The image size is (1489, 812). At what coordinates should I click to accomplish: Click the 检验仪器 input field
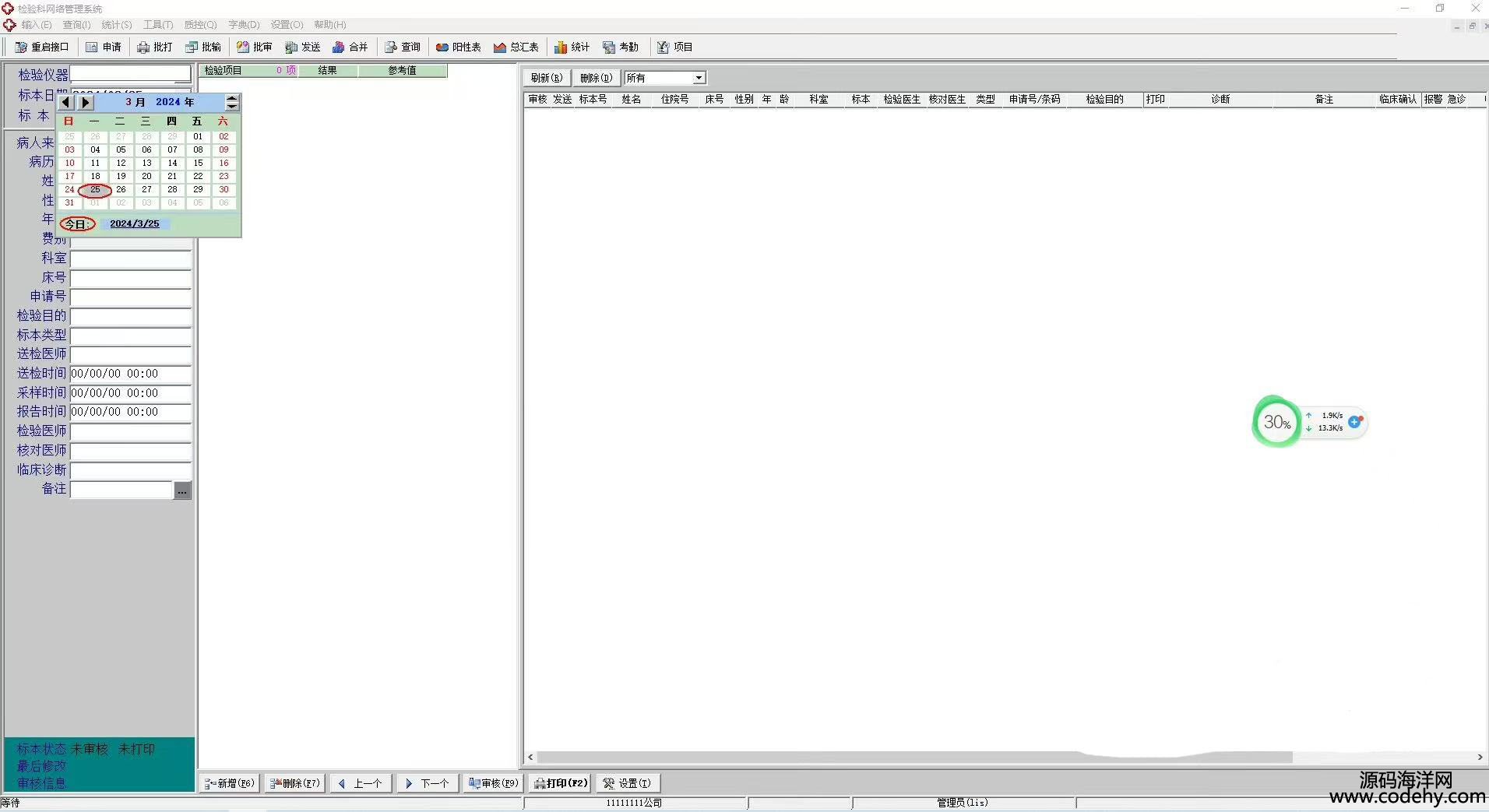tap(130, 74)
